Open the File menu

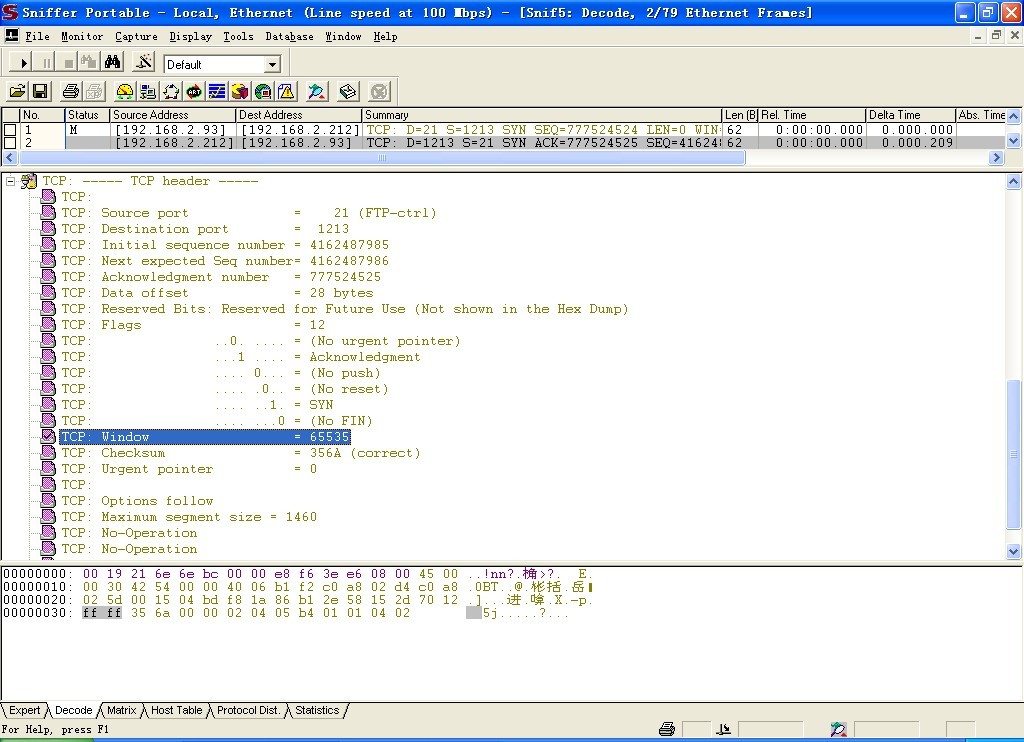pos(37,37)
